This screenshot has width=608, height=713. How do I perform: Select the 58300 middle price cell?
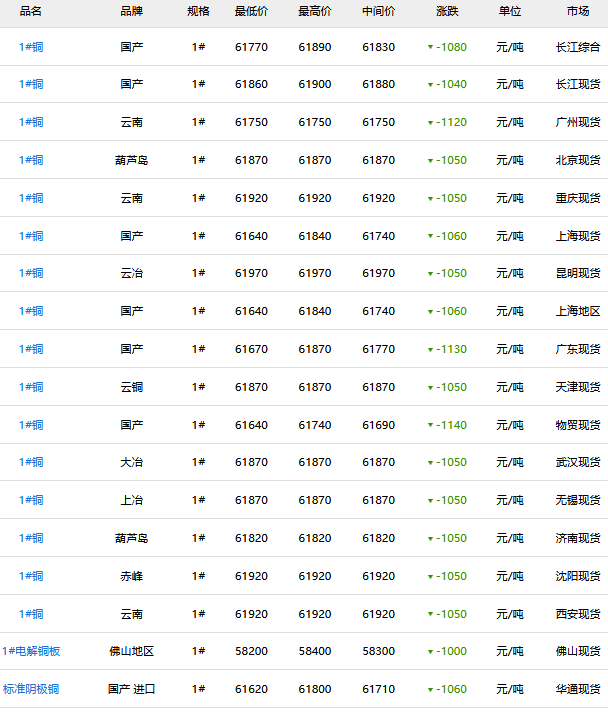pyautogui.click(x=378, y=651)
